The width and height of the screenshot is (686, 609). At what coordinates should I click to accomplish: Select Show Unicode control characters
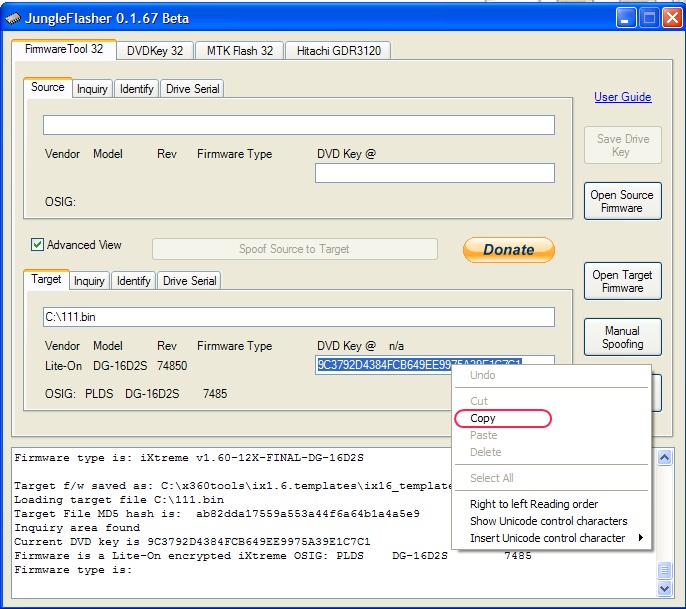pos(551,521)
